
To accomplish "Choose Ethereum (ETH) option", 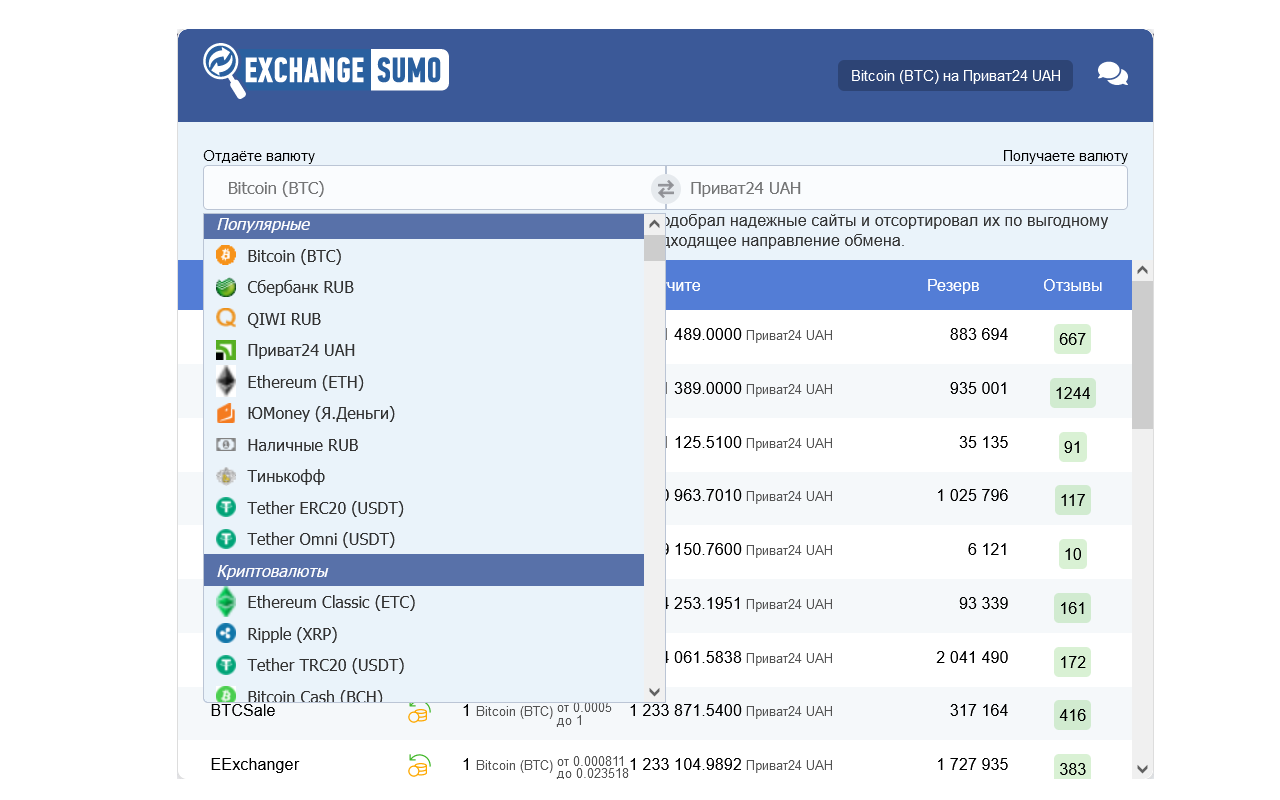I will [424, 382].
